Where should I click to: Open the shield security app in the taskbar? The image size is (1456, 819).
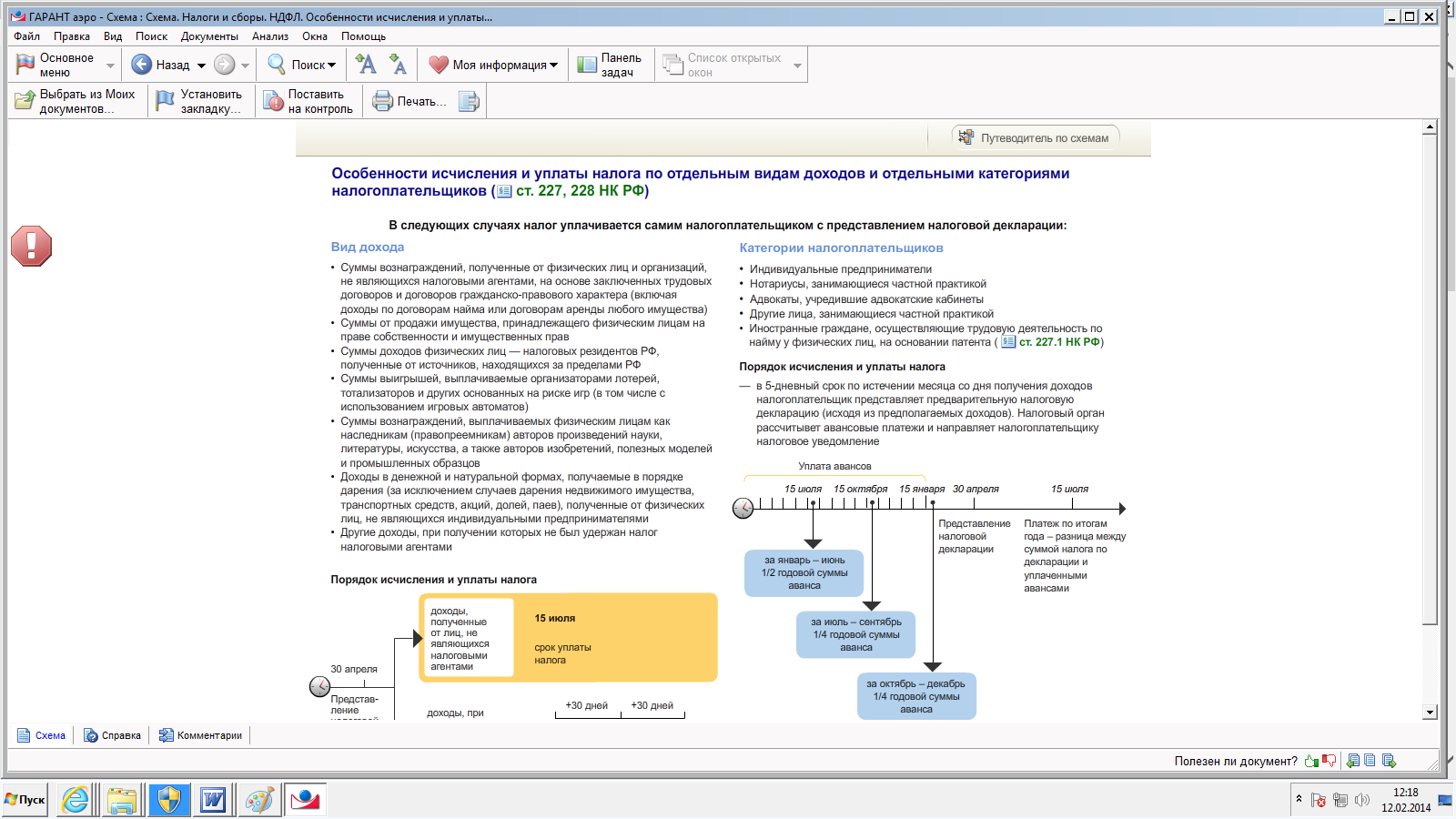coord(168,800)
